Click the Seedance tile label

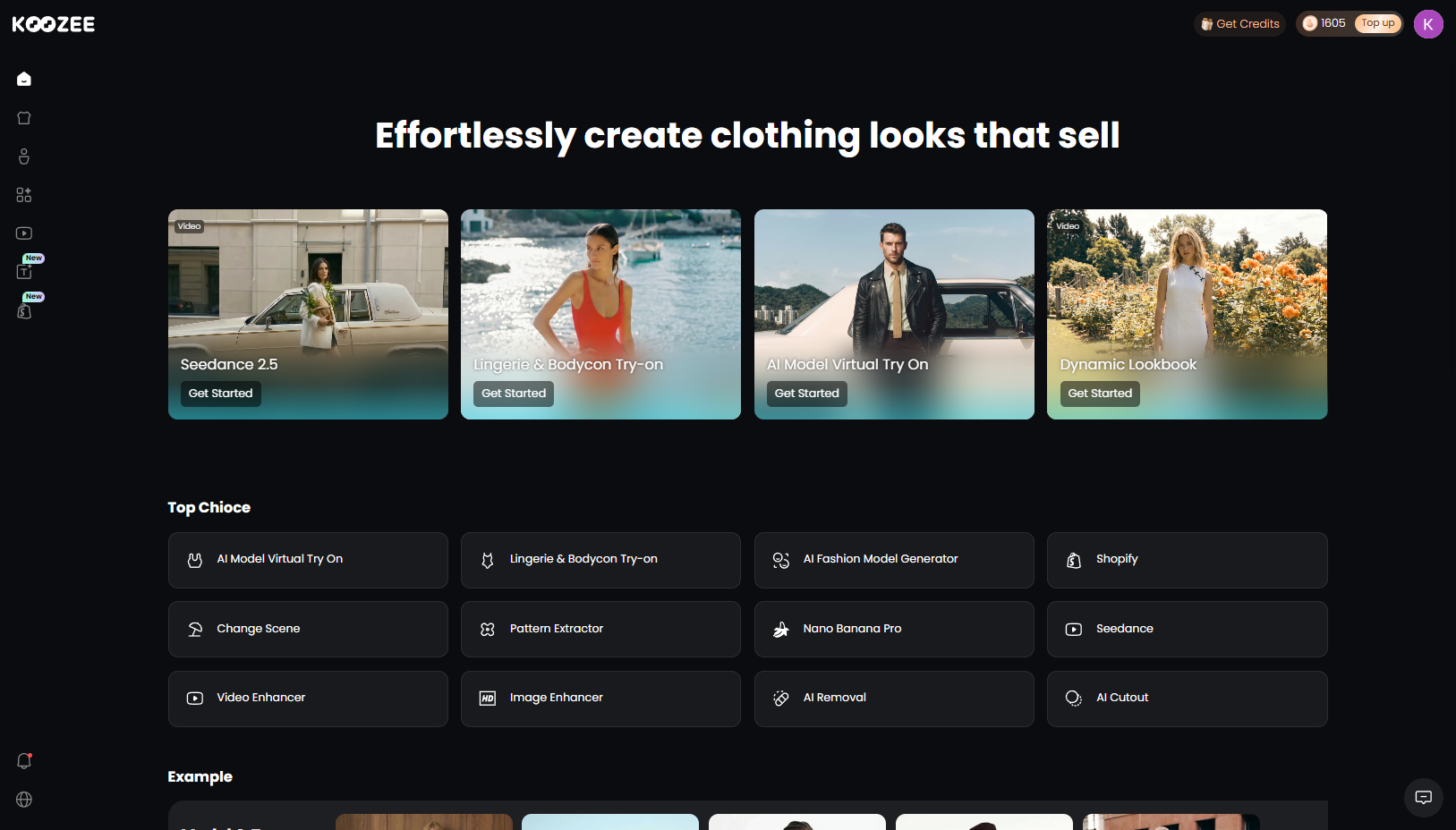point(1125,629)
